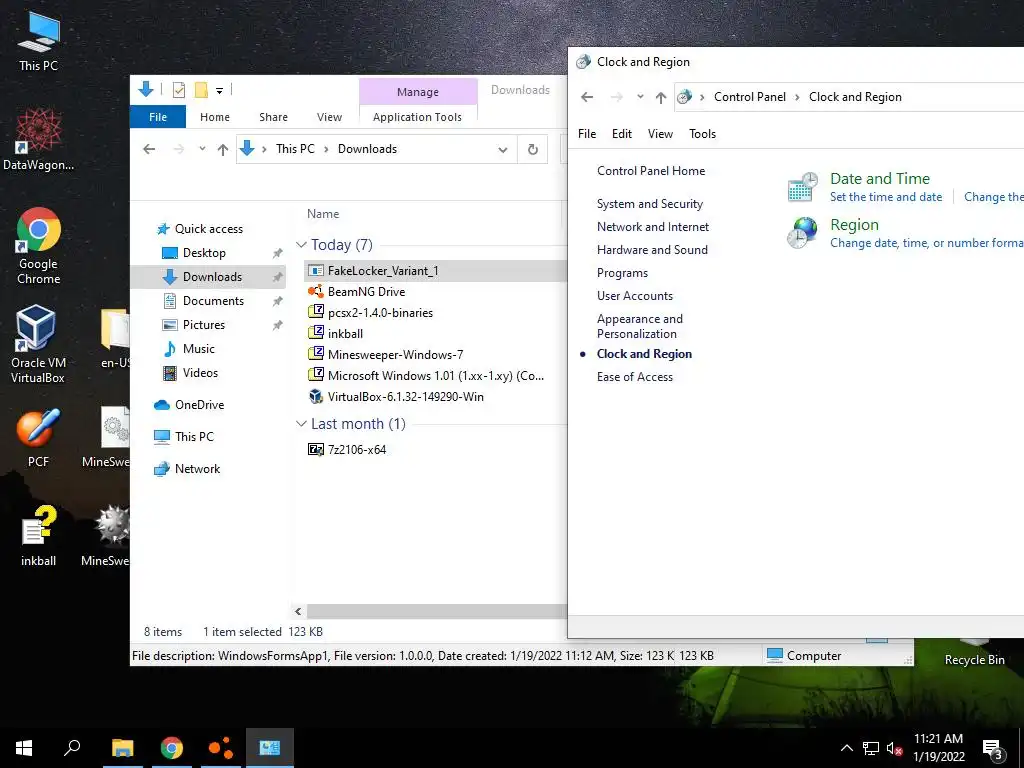This screenshot has height=768, width=1024.
Task: Show hidden tray icons chevron
Action: tap(846, 748)
